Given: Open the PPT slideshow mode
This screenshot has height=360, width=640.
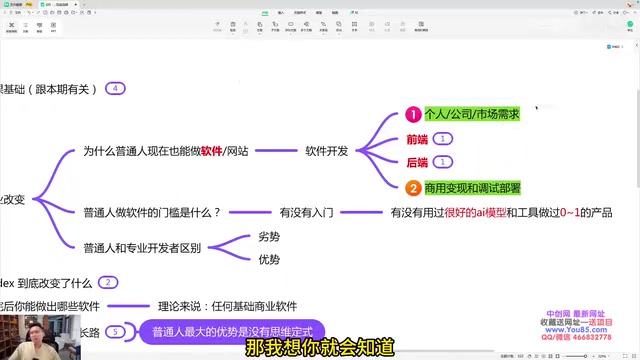Looking at the screenshot, I should (53, 27).
